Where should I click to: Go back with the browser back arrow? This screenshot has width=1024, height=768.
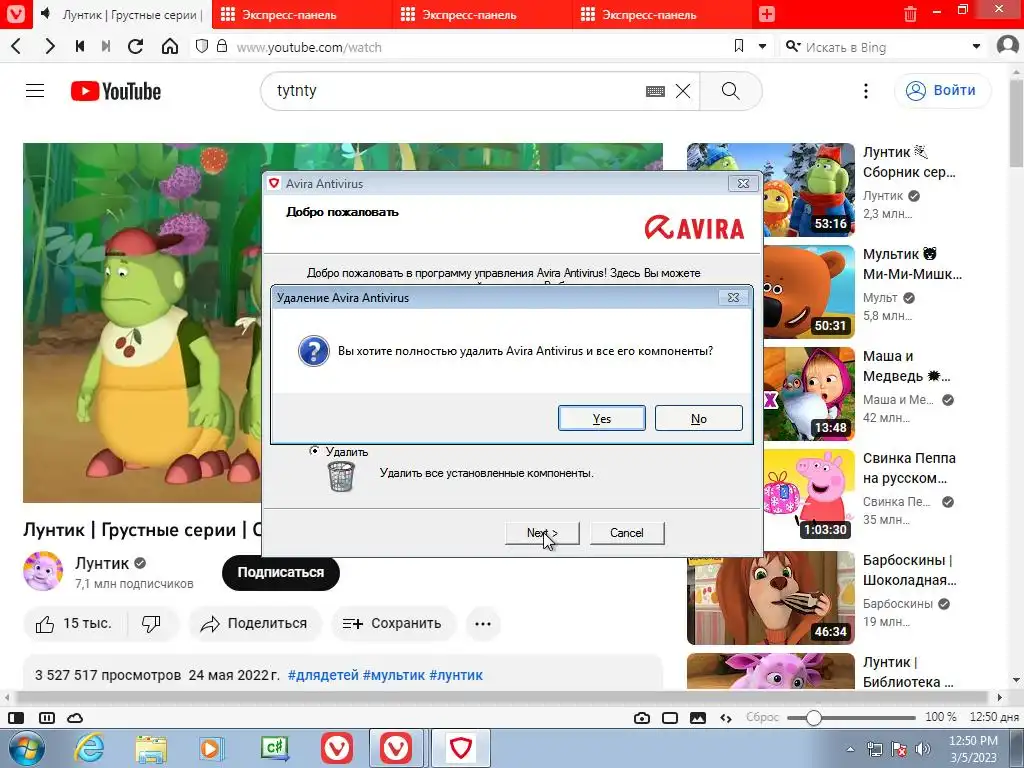pyautogui.click(x=17, y=46)
